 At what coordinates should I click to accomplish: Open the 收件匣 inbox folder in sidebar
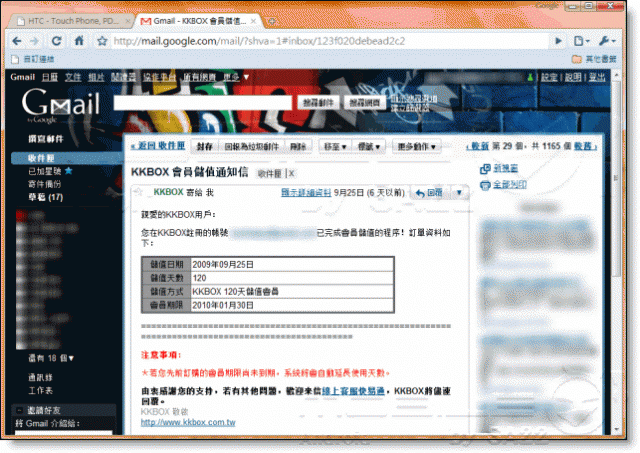coord(41,158)
